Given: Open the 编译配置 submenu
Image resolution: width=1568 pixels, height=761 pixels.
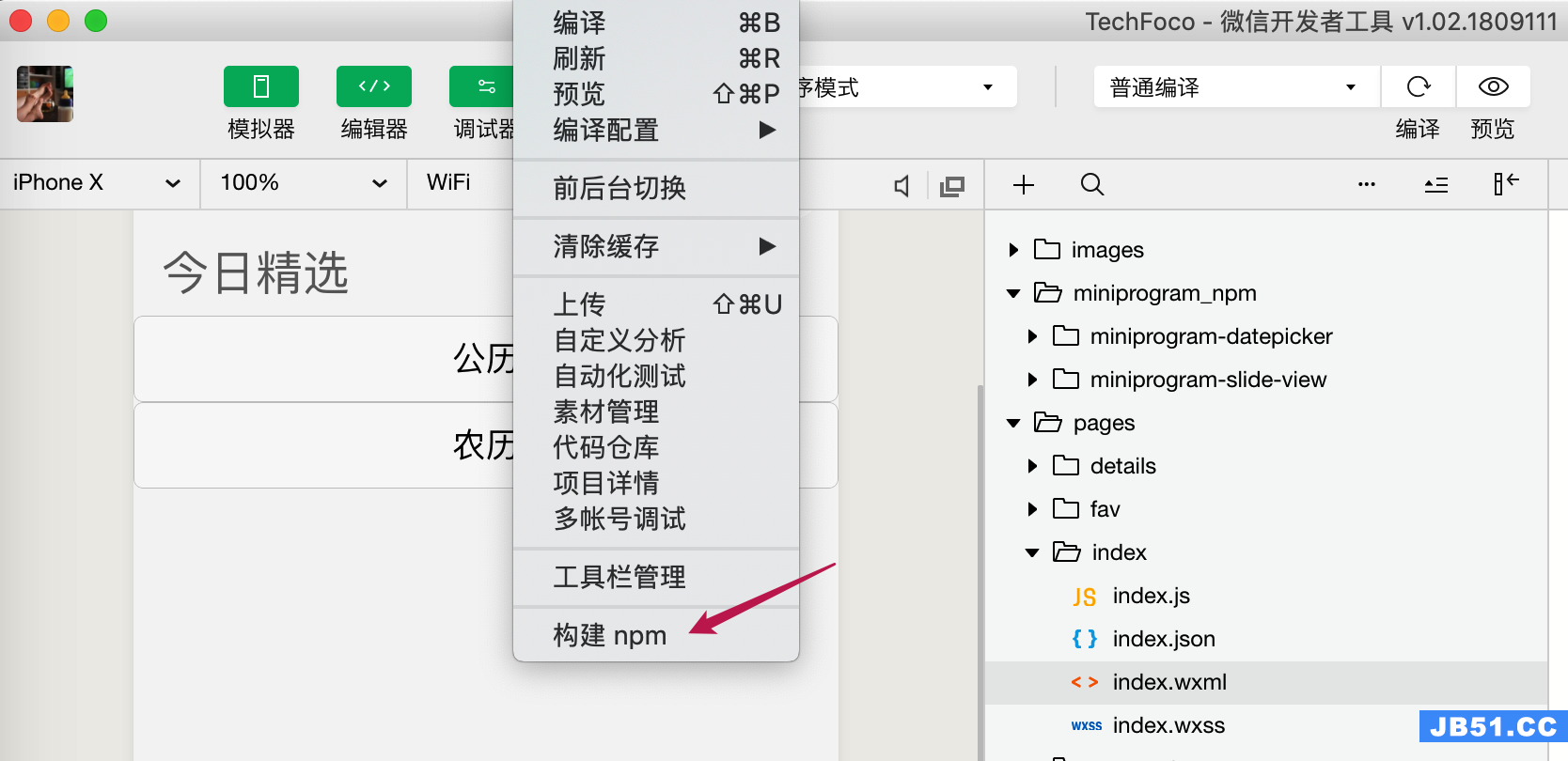Looking at the screenshot, I should [656, 130].
